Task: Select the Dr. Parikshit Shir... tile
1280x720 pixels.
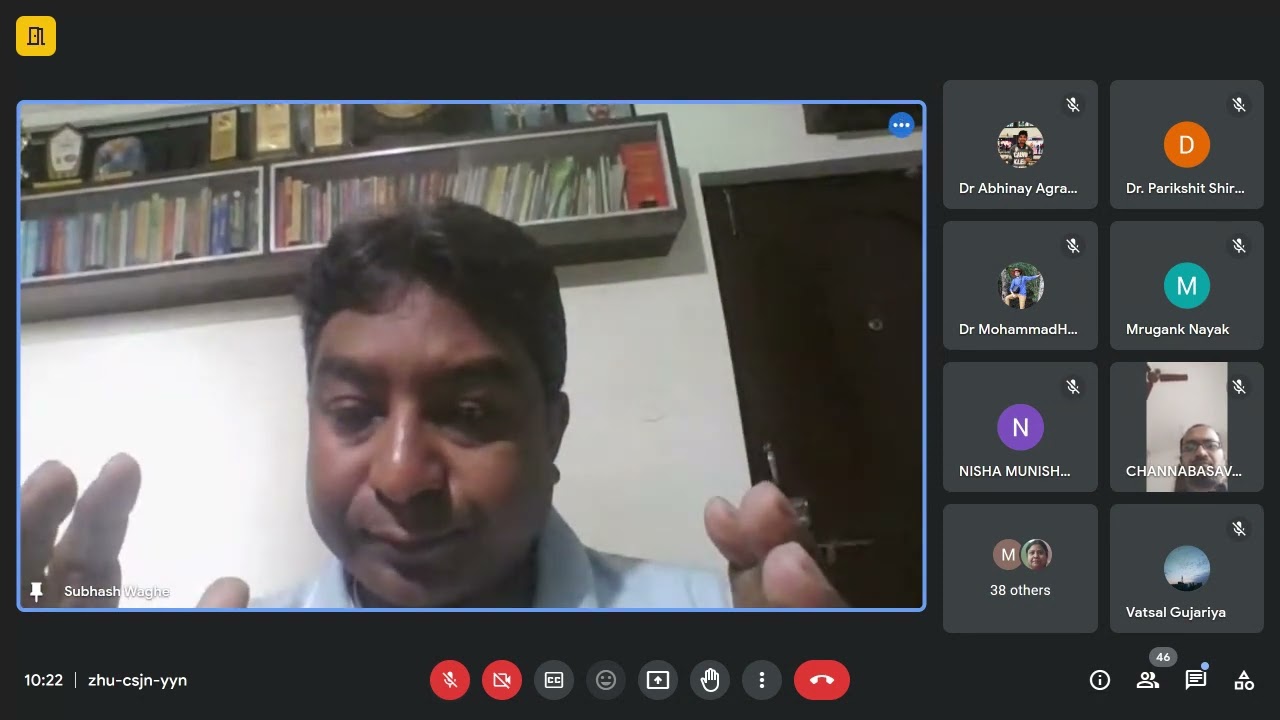Action: (x=1187, y=145)
